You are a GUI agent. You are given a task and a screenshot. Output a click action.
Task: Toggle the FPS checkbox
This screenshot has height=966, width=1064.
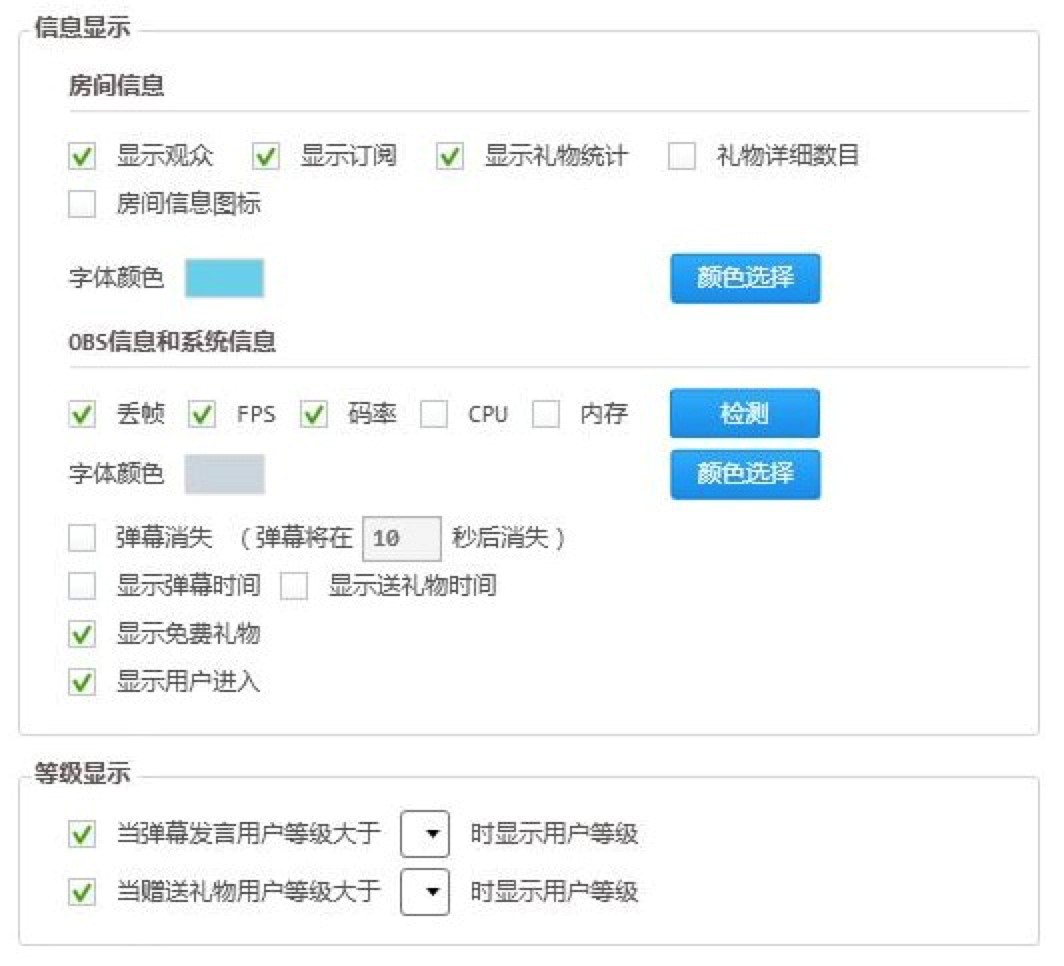[x=202, y=415]
